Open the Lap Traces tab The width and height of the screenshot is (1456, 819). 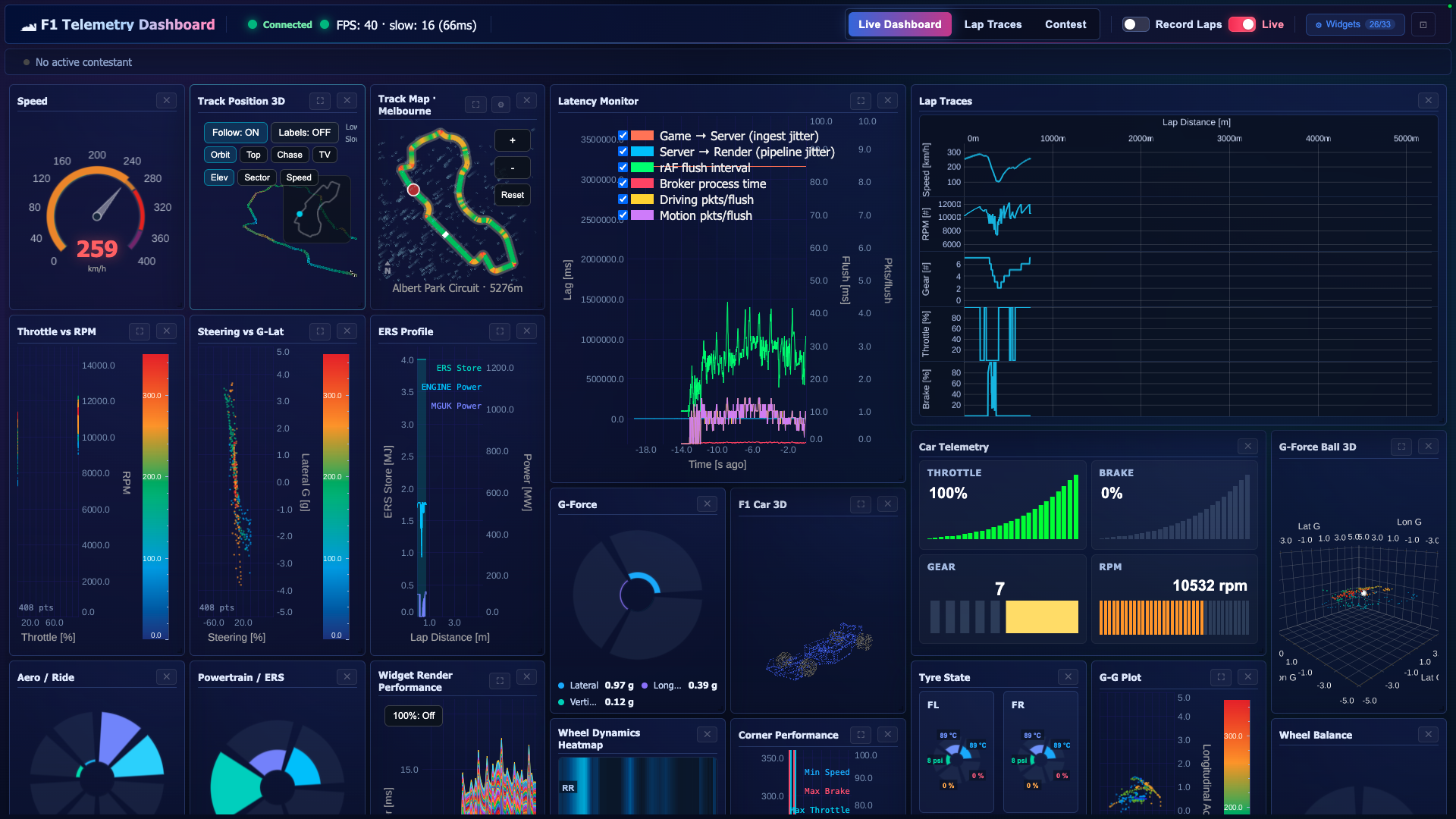[x=993, y=24]
